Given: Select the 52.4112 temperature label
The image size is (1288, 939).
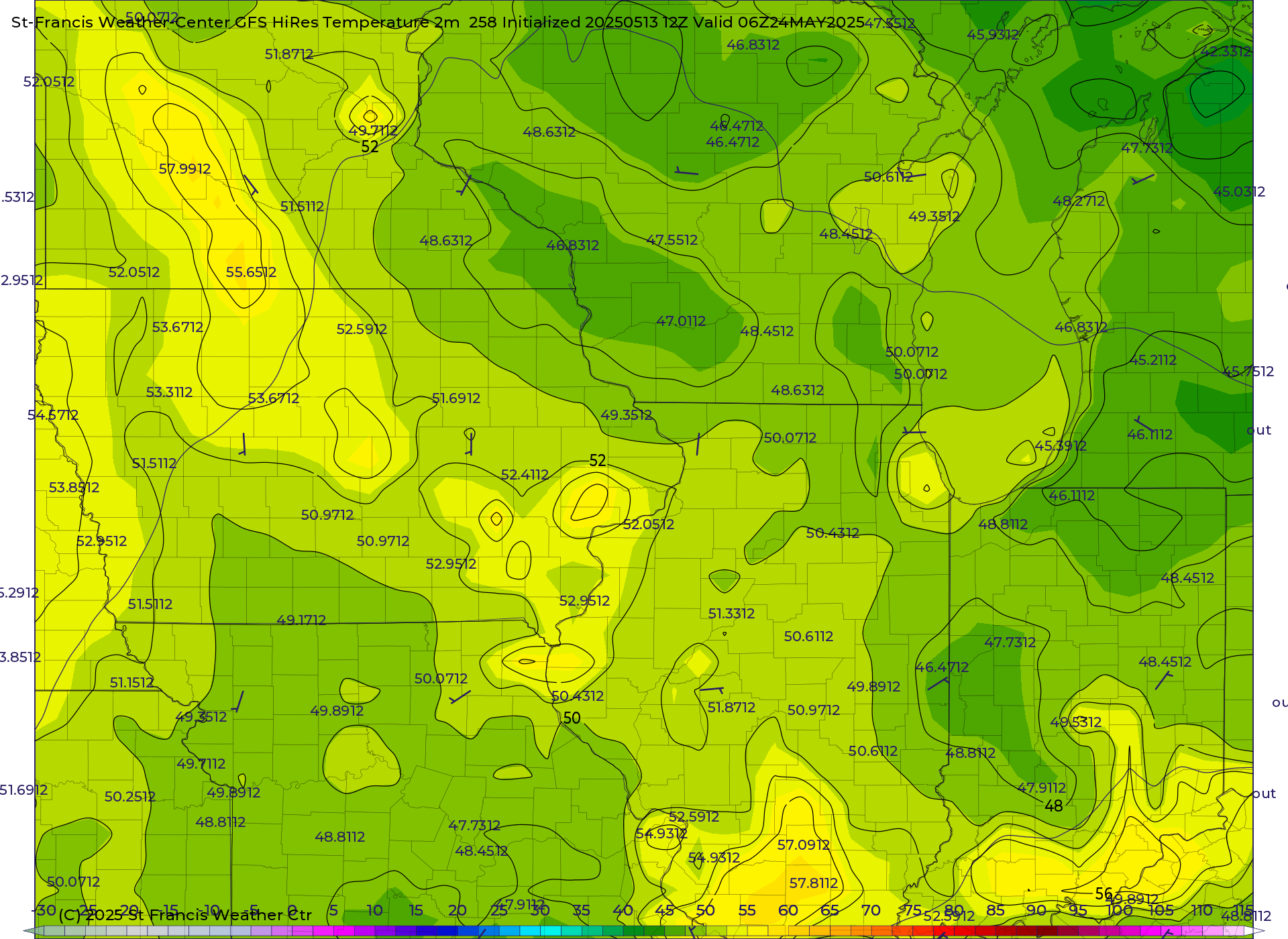Looking at the screenshot, I should [x=525, y=475].
